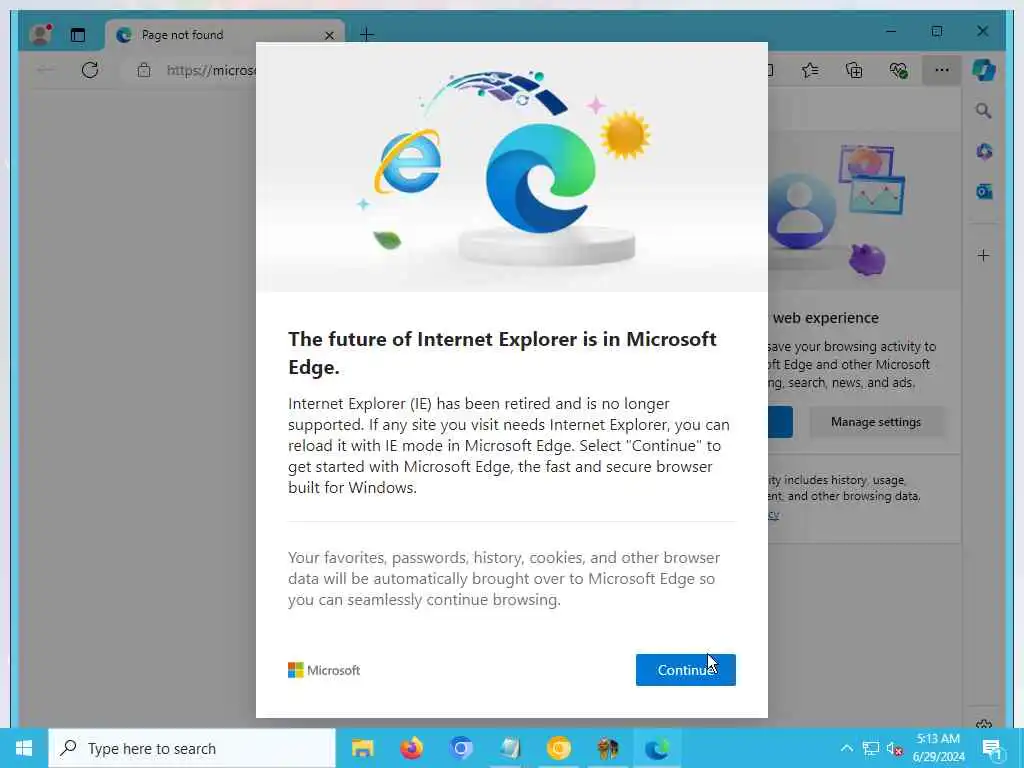The height and width of the screenshot is (768, 1024).
Task: Open a new tab with plus button
Action: [367, 35]
